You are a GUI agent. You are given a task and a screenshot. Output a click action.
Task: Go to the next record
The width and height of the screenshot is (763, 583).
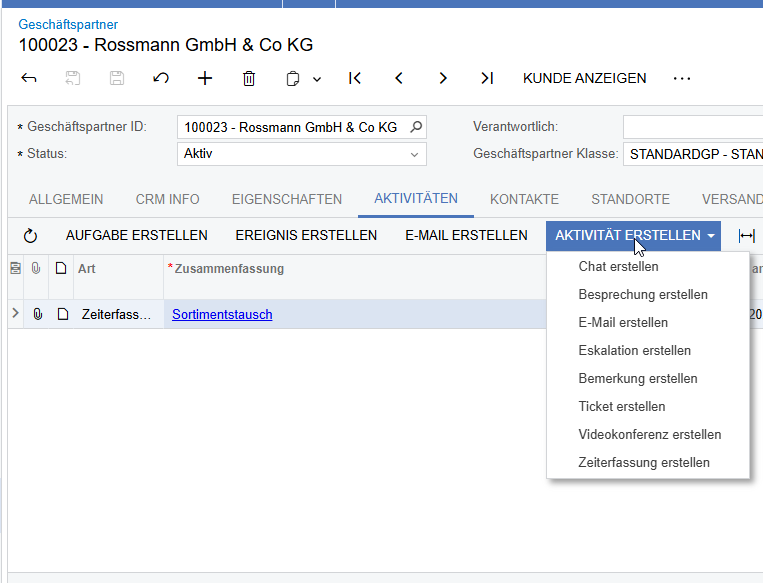443,78
